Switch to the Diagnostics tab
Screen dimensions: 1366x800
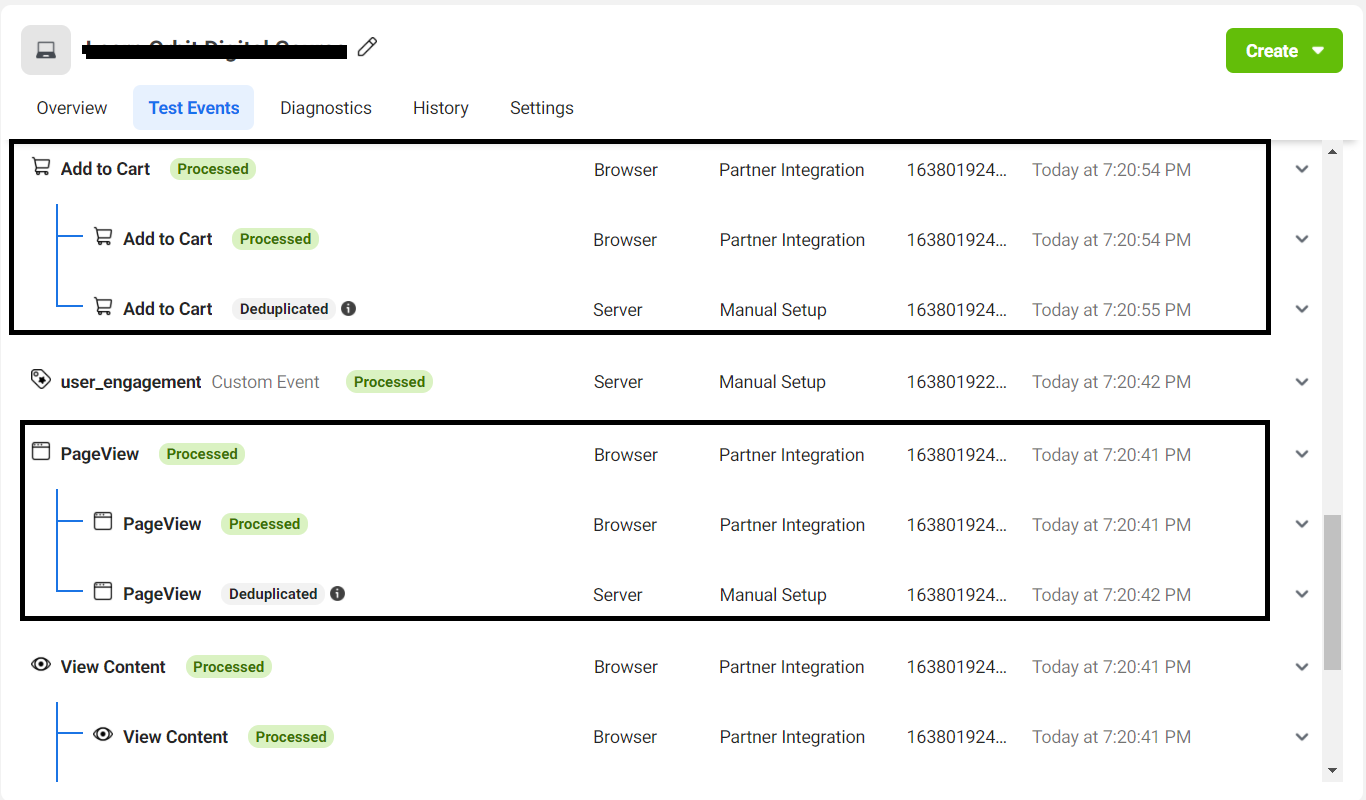pos(326,108)
